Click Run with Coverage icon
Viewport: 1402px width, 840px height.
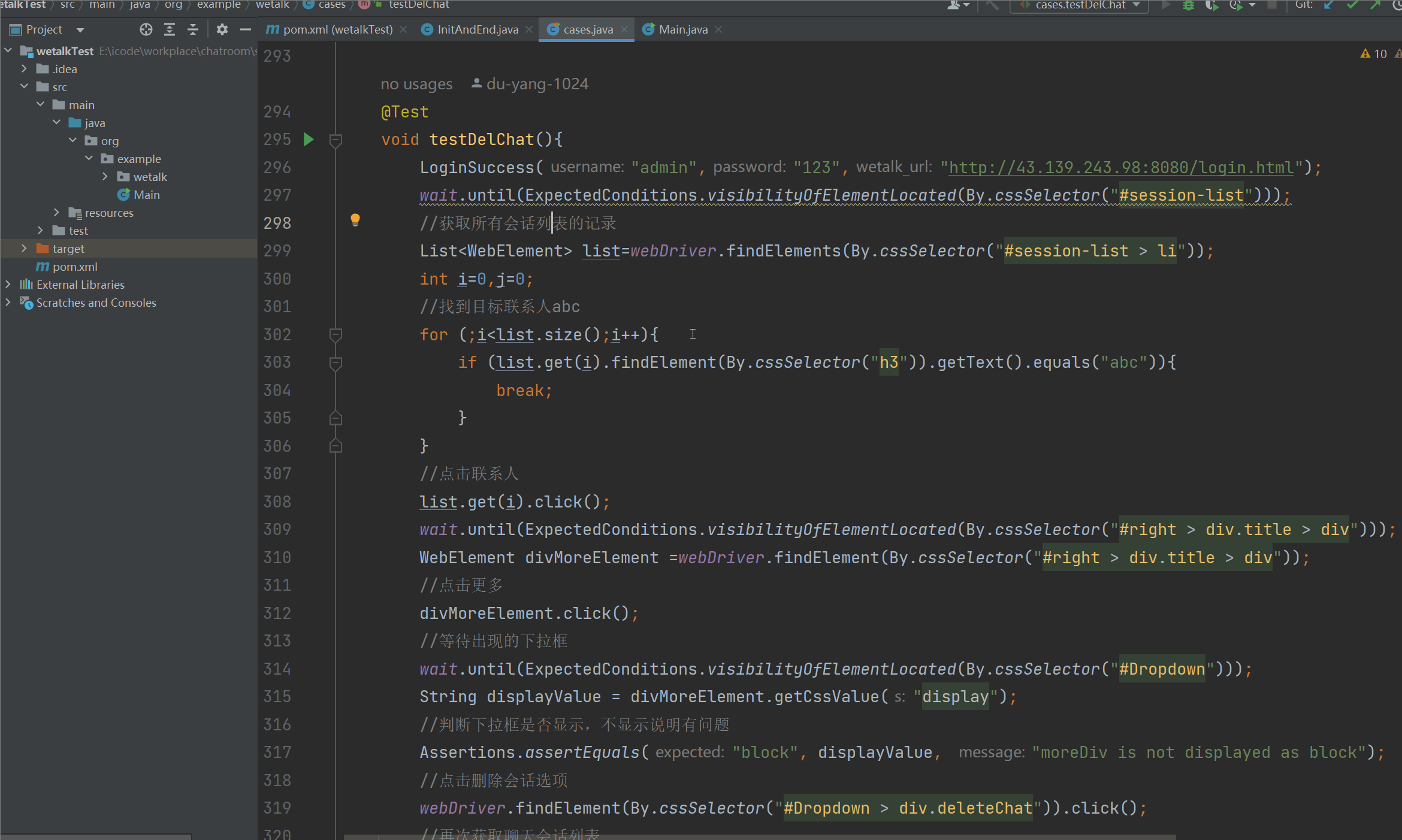pyautogui.click(x=1211, y=5)
